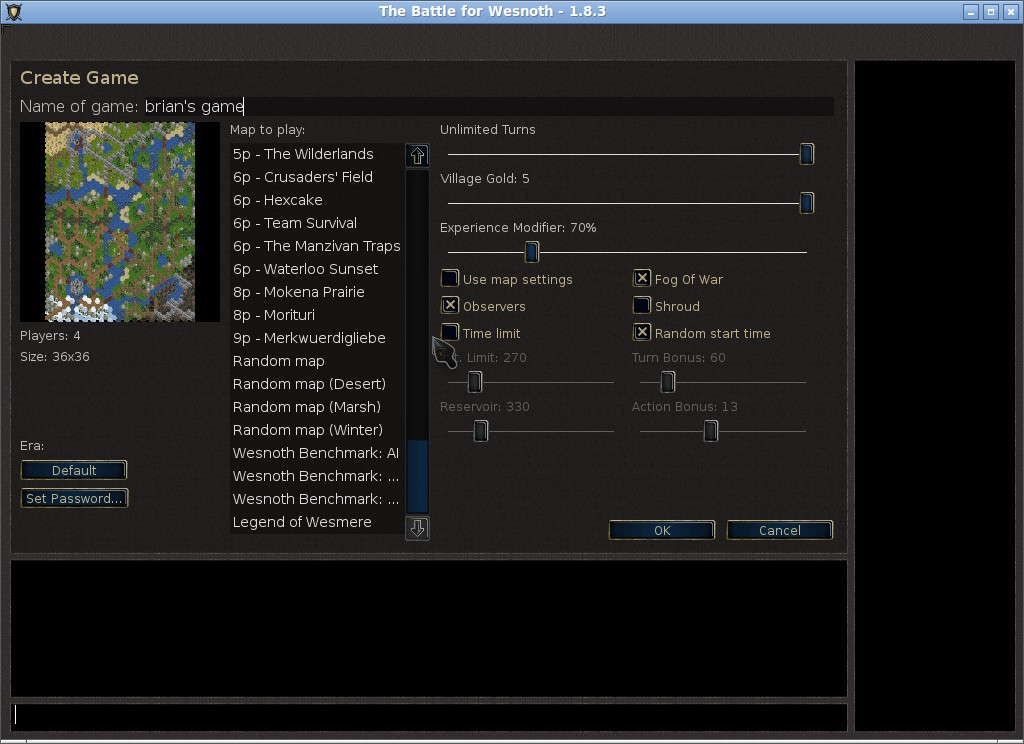Select the 6p - Hexcake map

coord(317,200)
